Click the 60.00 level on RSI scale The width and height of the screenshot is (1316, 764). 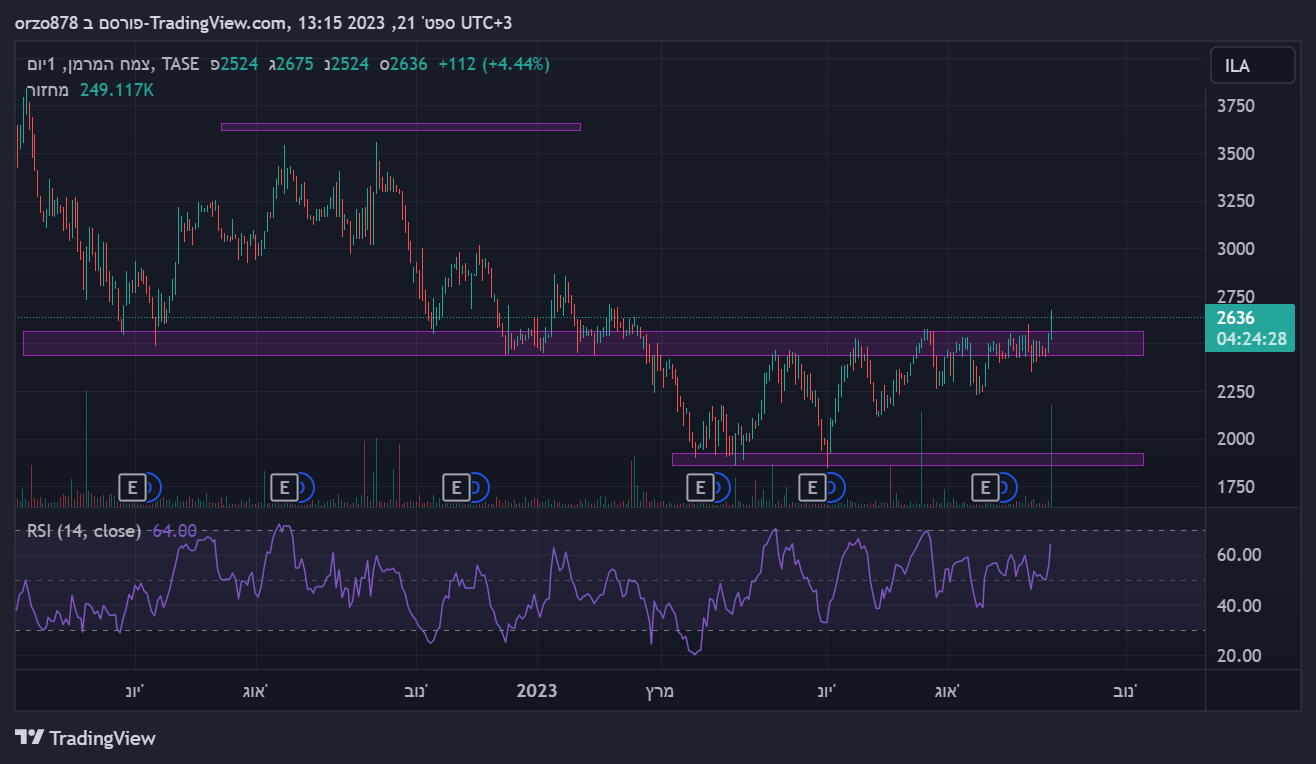(1236, 555)
